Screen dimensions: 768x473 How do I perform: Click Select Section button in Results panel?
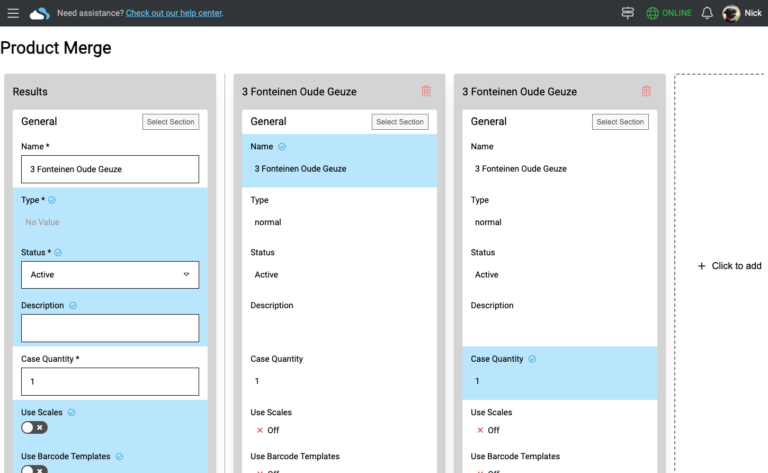171,122
